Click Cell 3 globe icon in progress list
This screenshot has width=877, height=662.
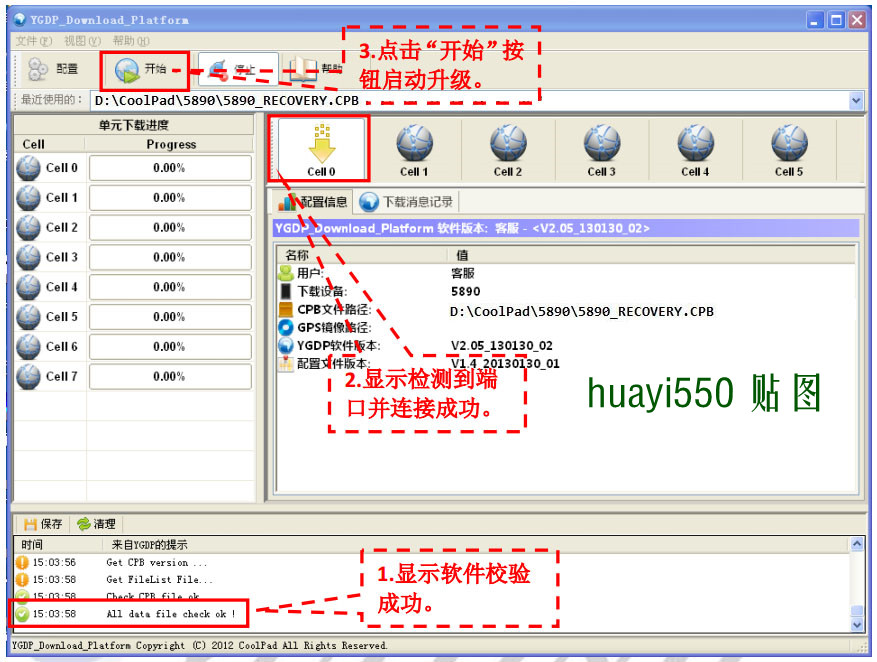[x=28, y=257]
